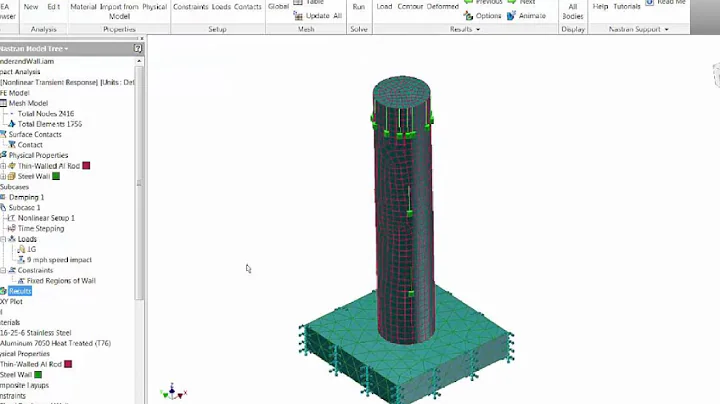Click the Deformed results button
This screenshot has height=404, width=720.
pyautogui.click(x=443, y=6)
